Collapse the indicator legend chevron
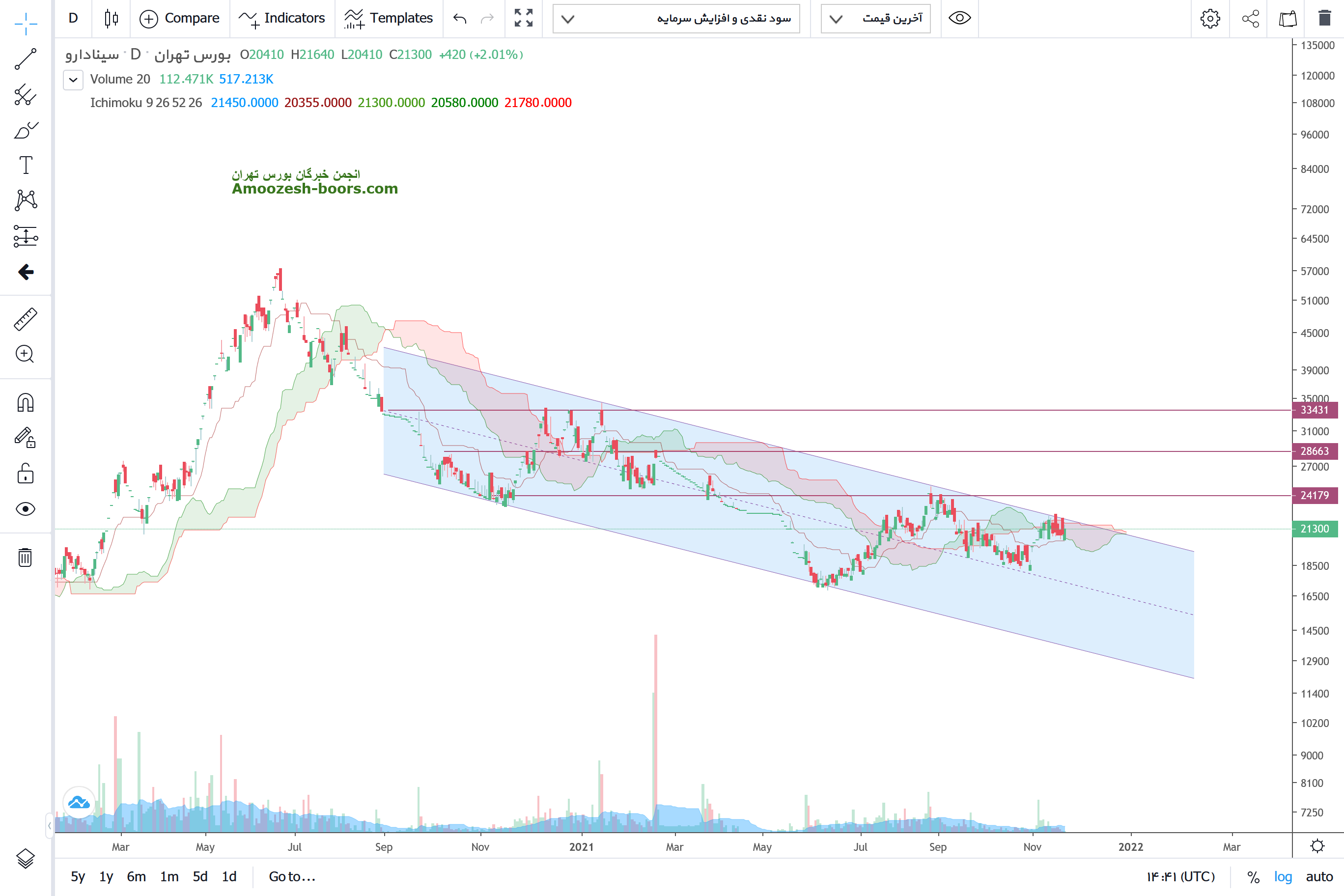The height and width of the screenshot is (896, 1344). click(73, 80)
